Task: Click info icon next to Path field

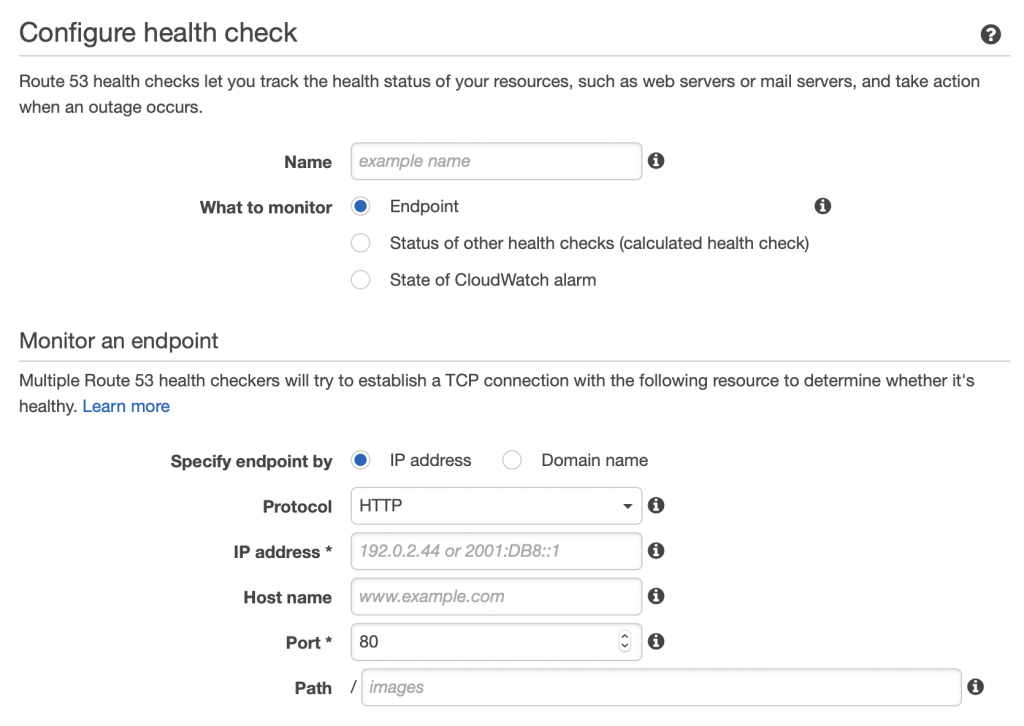Action: 975,687
